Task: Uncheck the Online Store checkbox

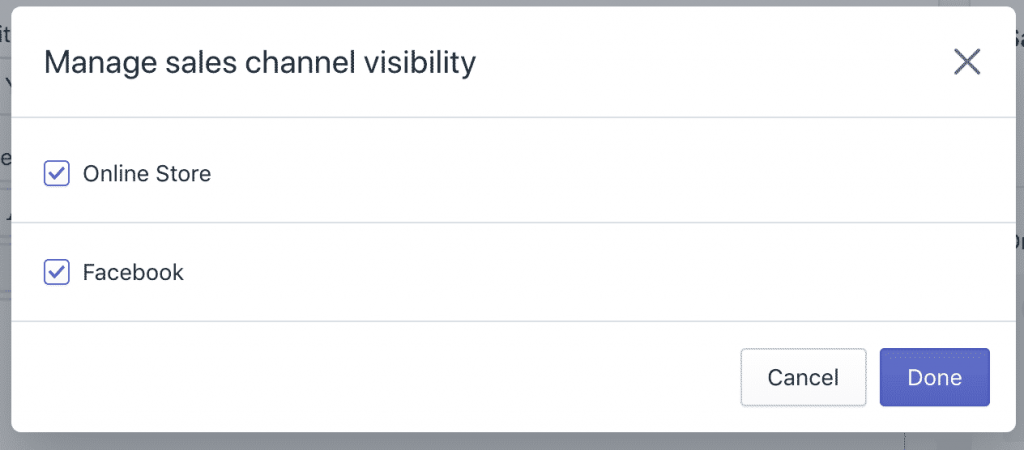Action: pos(57,174)
